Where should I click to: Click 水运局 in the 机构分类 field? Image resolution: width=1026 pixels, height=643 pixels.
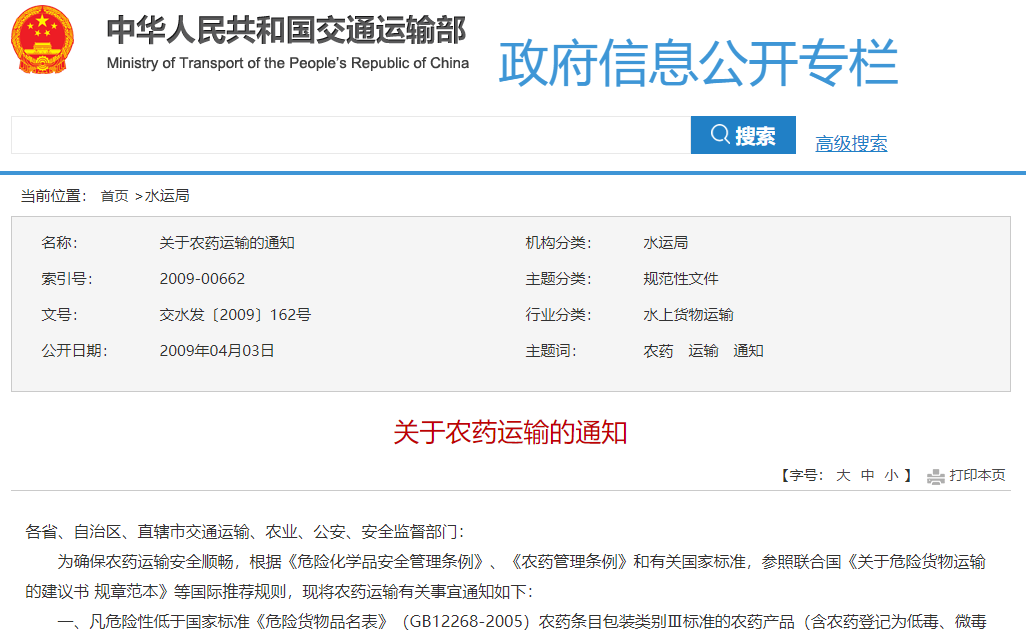[x=665, y=243]
